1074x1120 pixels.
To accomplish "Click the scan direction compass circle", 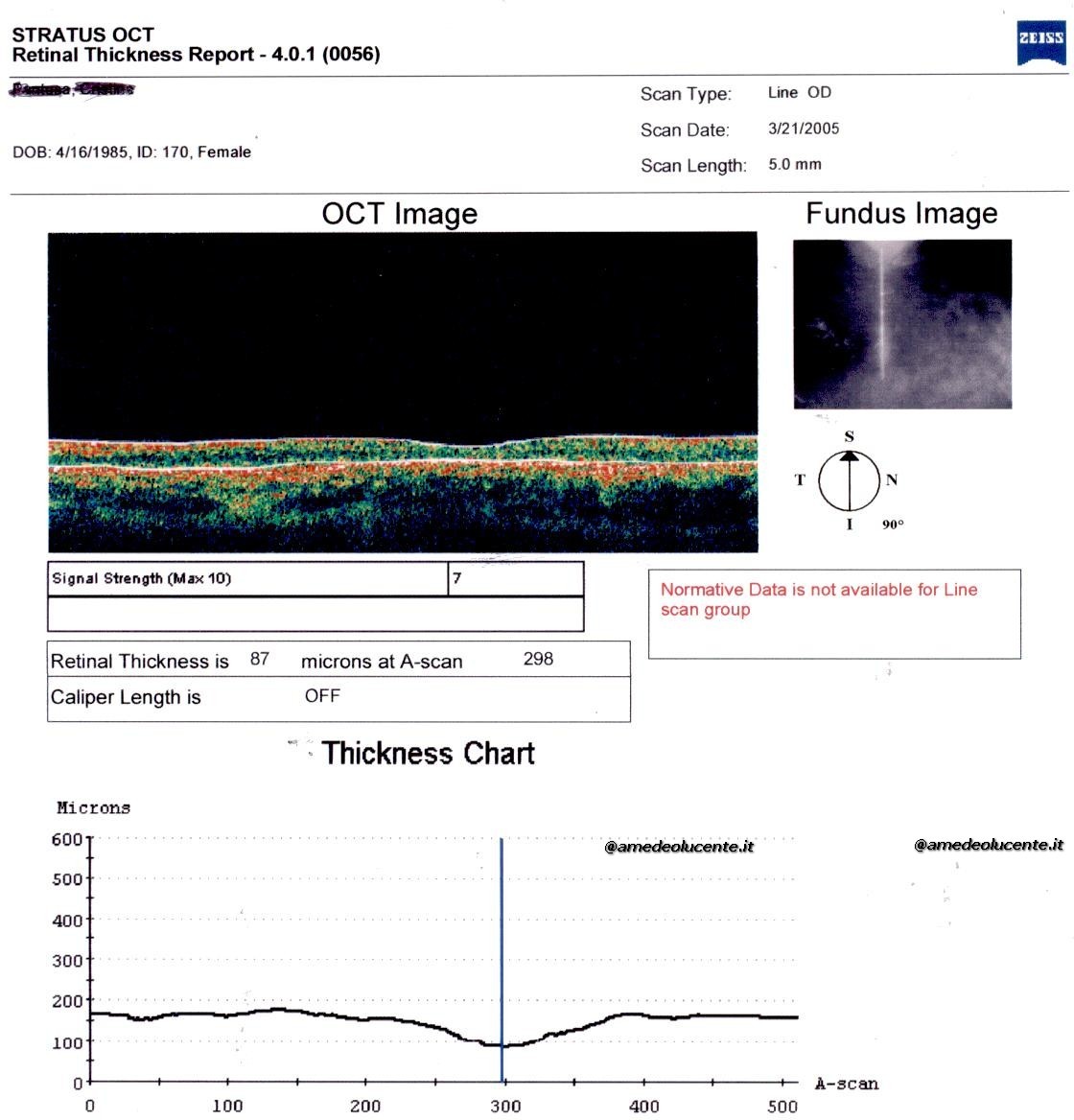I will 849,480.
